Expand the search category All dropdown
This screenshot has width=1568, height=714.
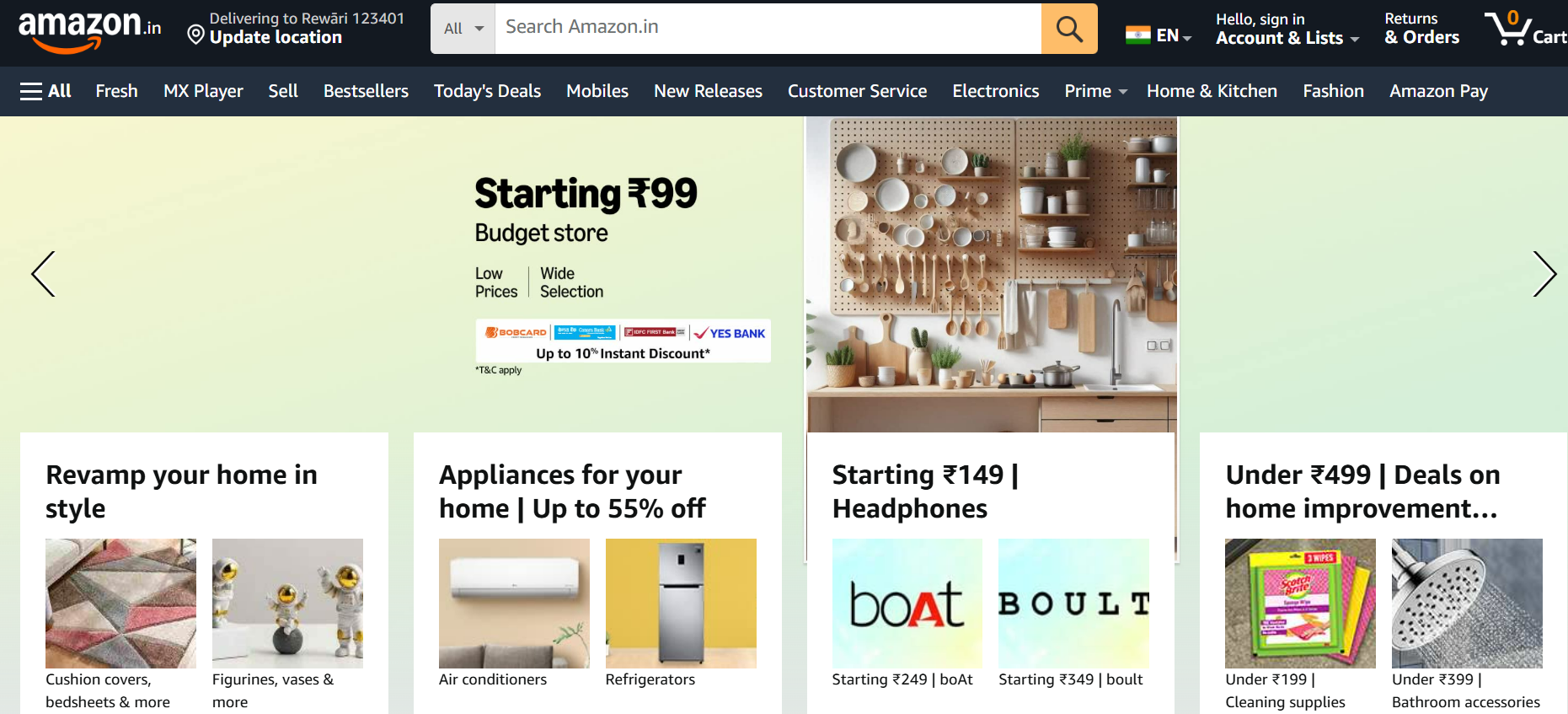point(463,29)
